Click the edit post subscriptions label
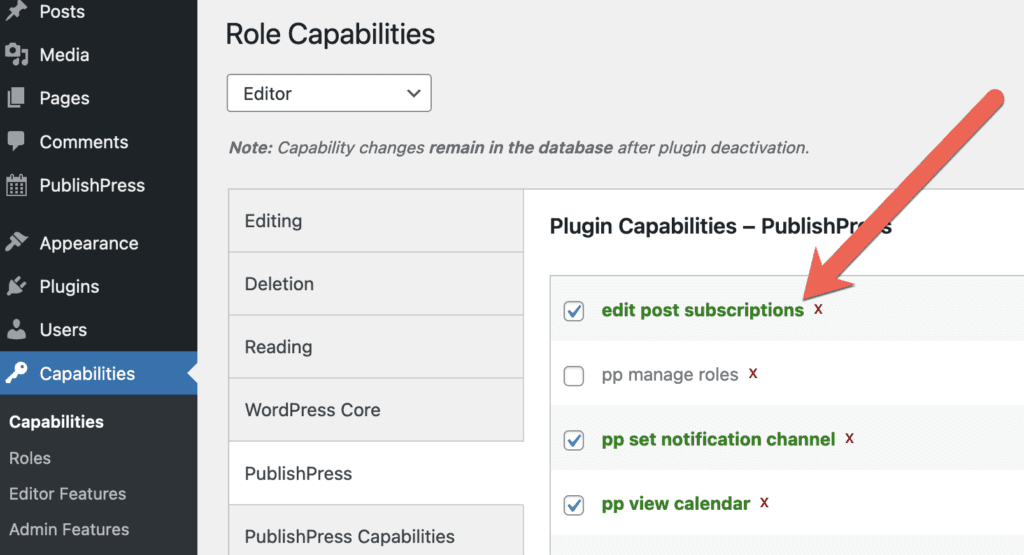This screenshot has width=1024, height=555. [x=702, y=310]
